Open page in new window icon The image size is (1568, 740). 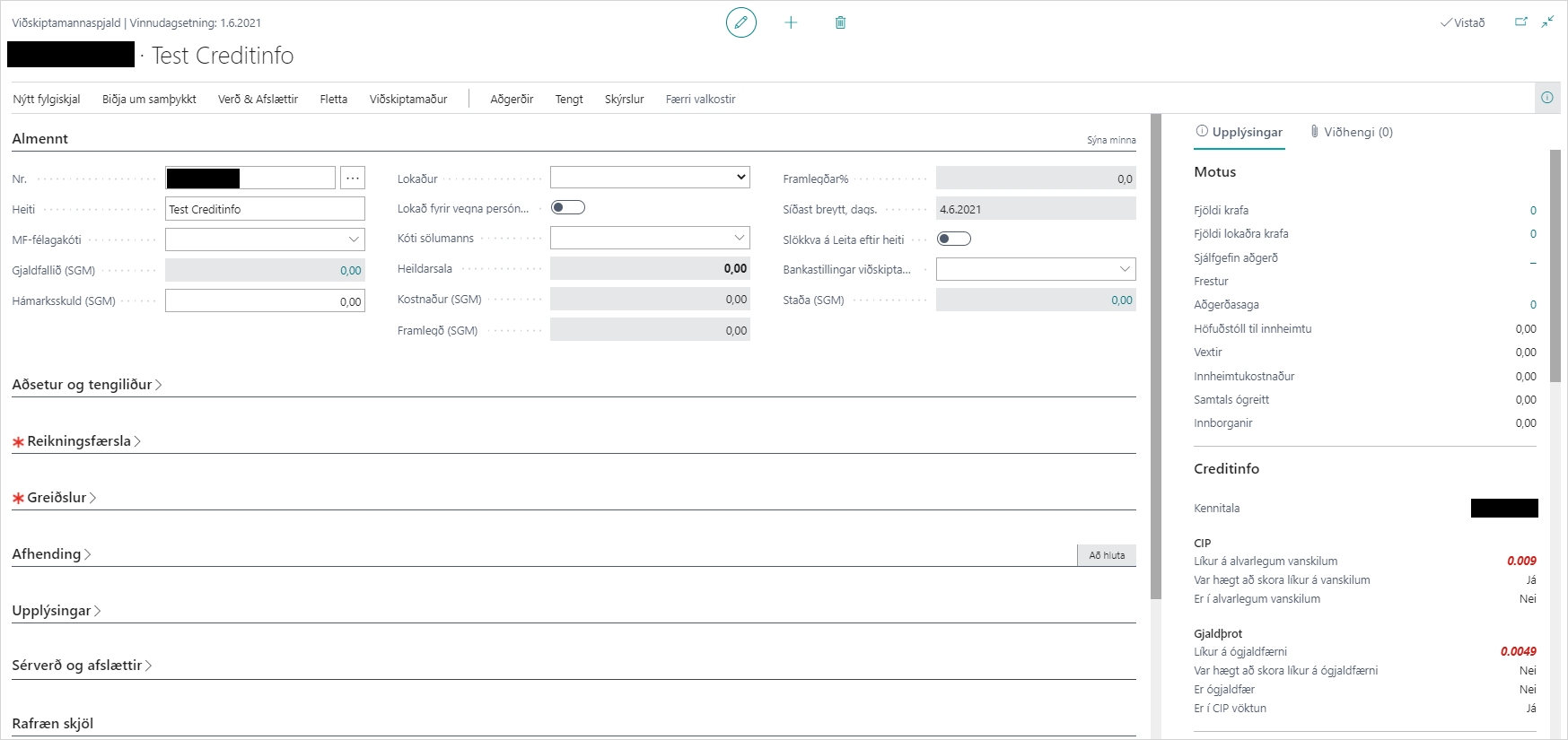[x=1520, y=22]
